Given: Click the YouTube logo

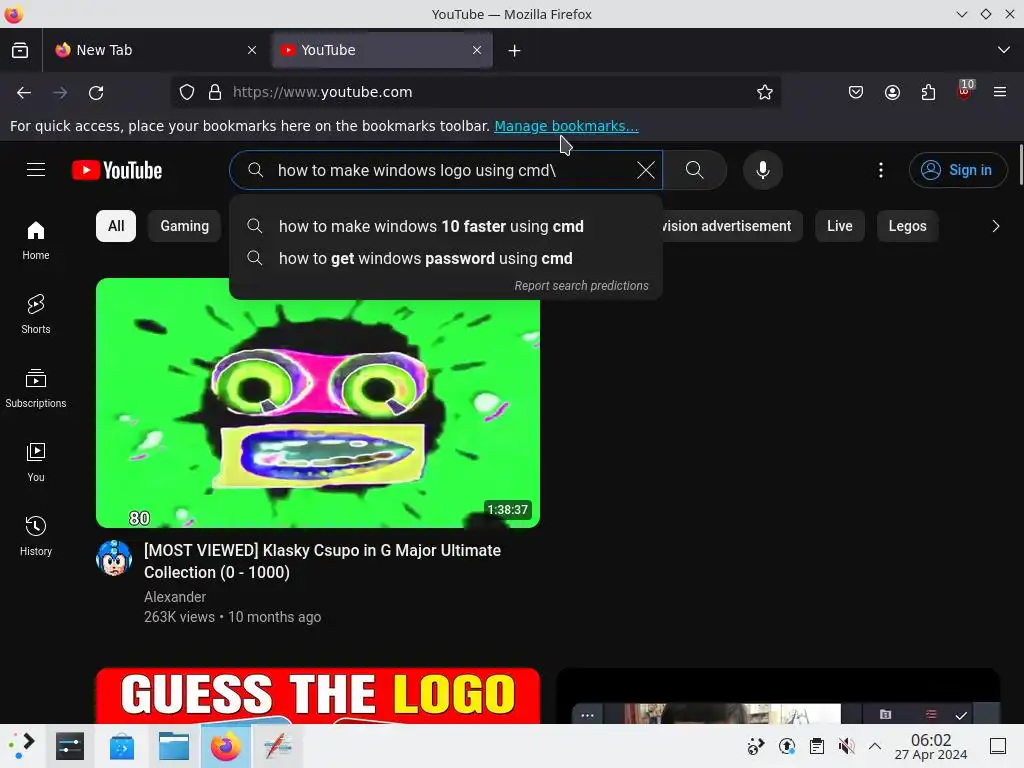Looking at the screenshot, I should pos(117,170).
